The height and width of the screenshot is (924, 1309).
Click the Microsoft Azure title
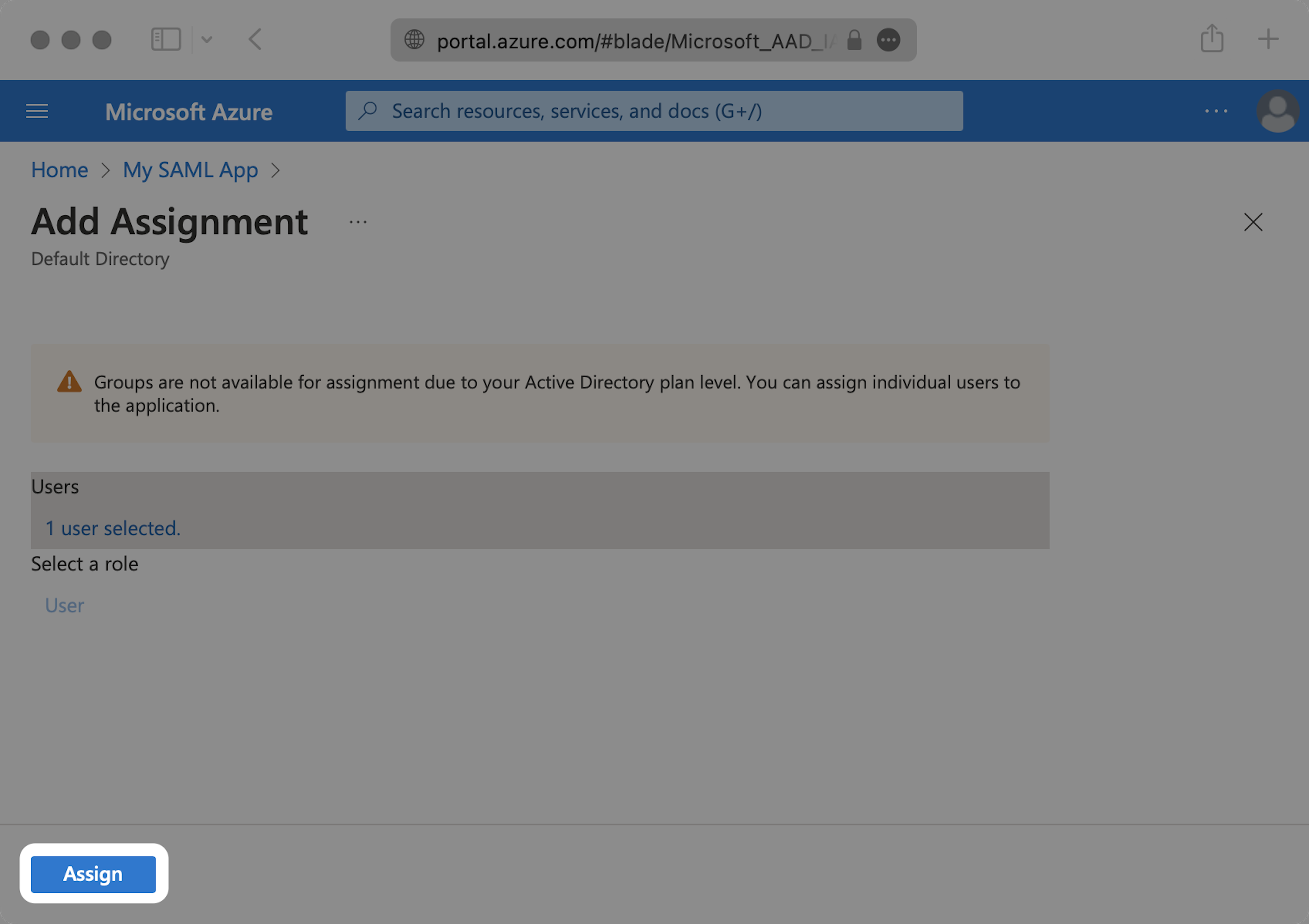(x=189, y=112)
